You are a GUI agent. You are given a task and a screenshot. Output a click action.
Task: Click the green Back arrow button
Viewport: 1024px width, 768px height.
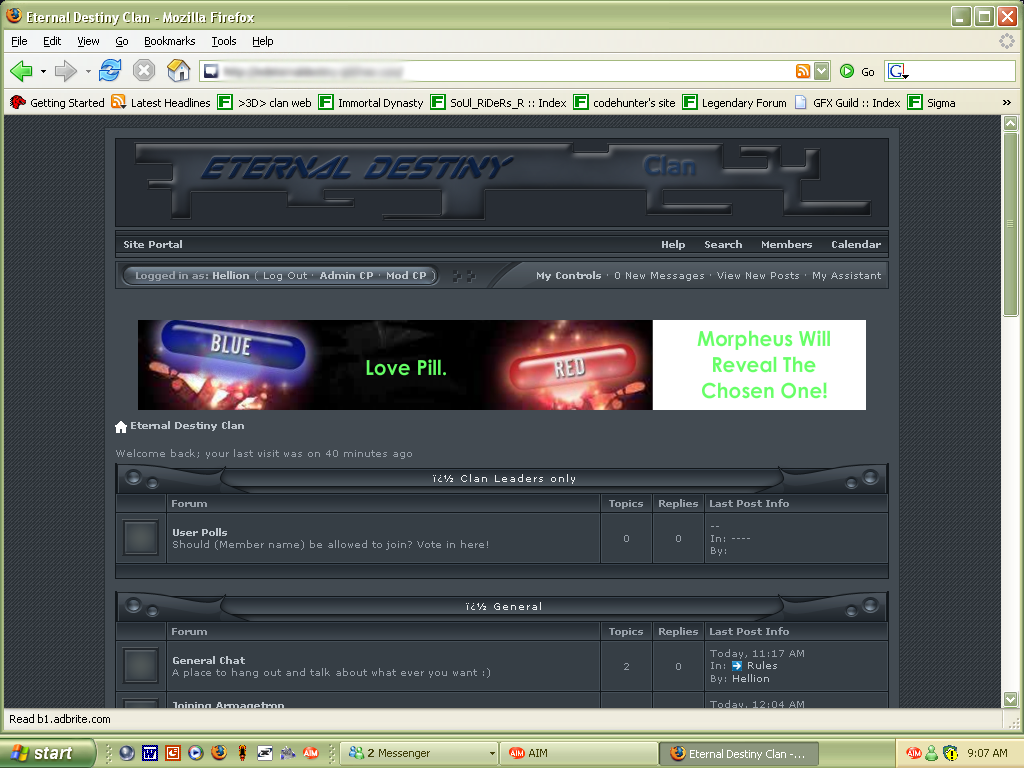(x=22, y=71)
